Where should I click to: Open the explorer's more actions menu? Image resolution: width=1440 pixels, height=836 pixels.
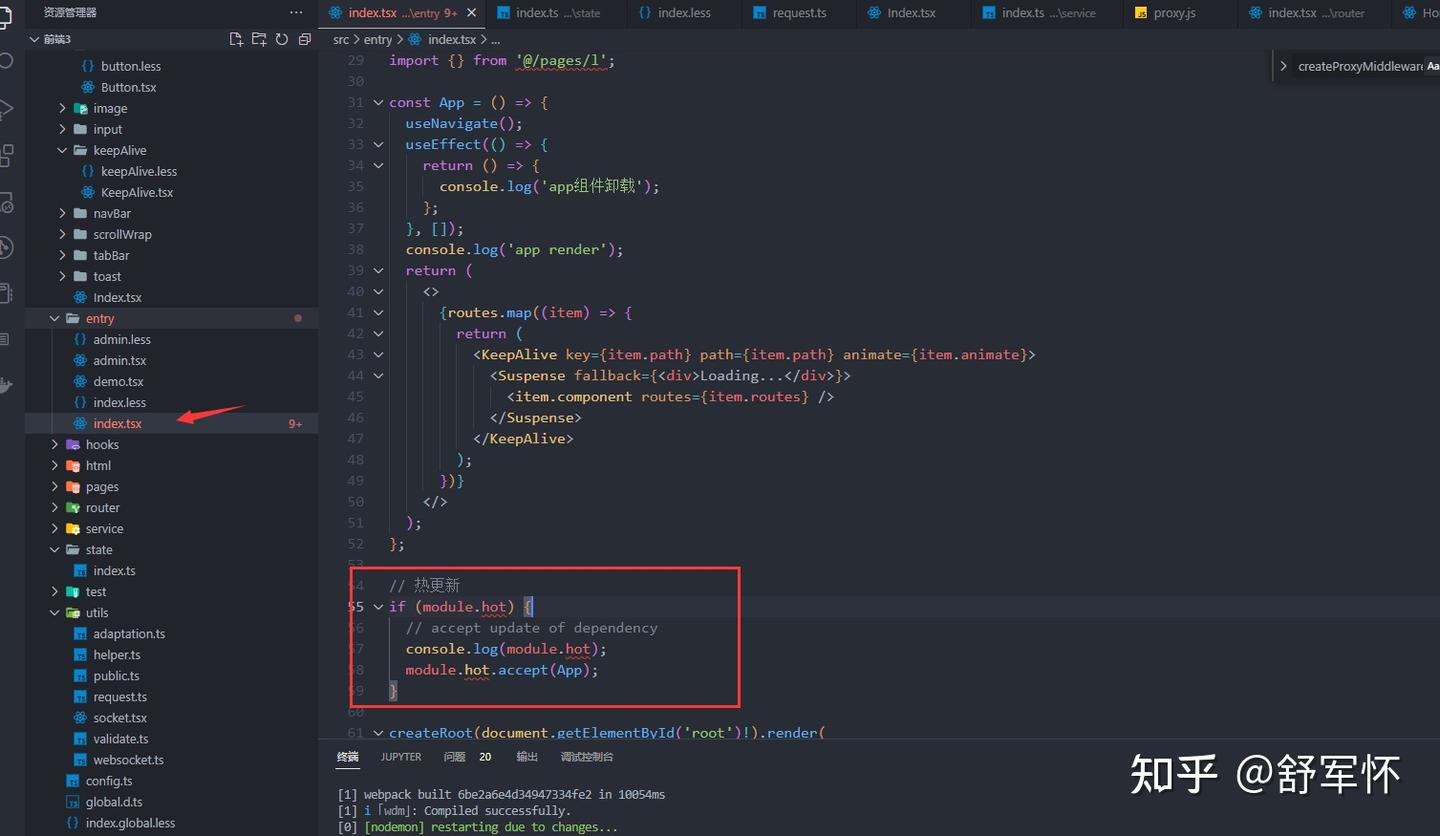pyautogui.click(x=296, y=12)
